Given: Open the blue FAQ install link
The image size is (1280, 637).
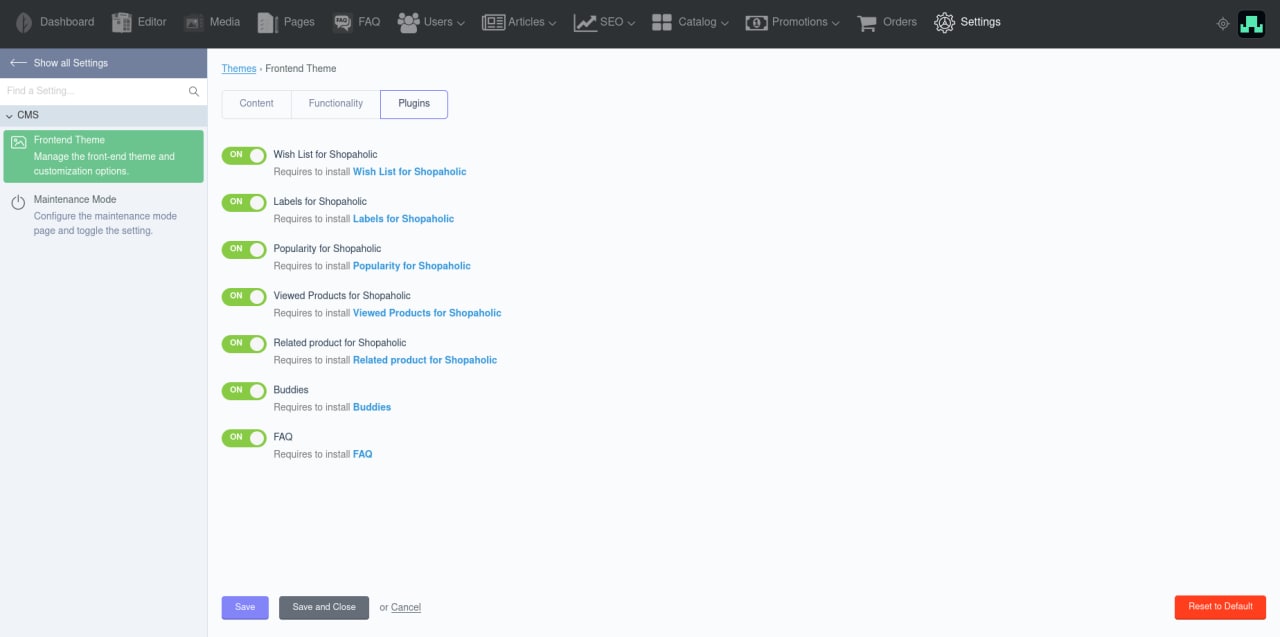Looking at the screenshot, I should tap(363, 454).
